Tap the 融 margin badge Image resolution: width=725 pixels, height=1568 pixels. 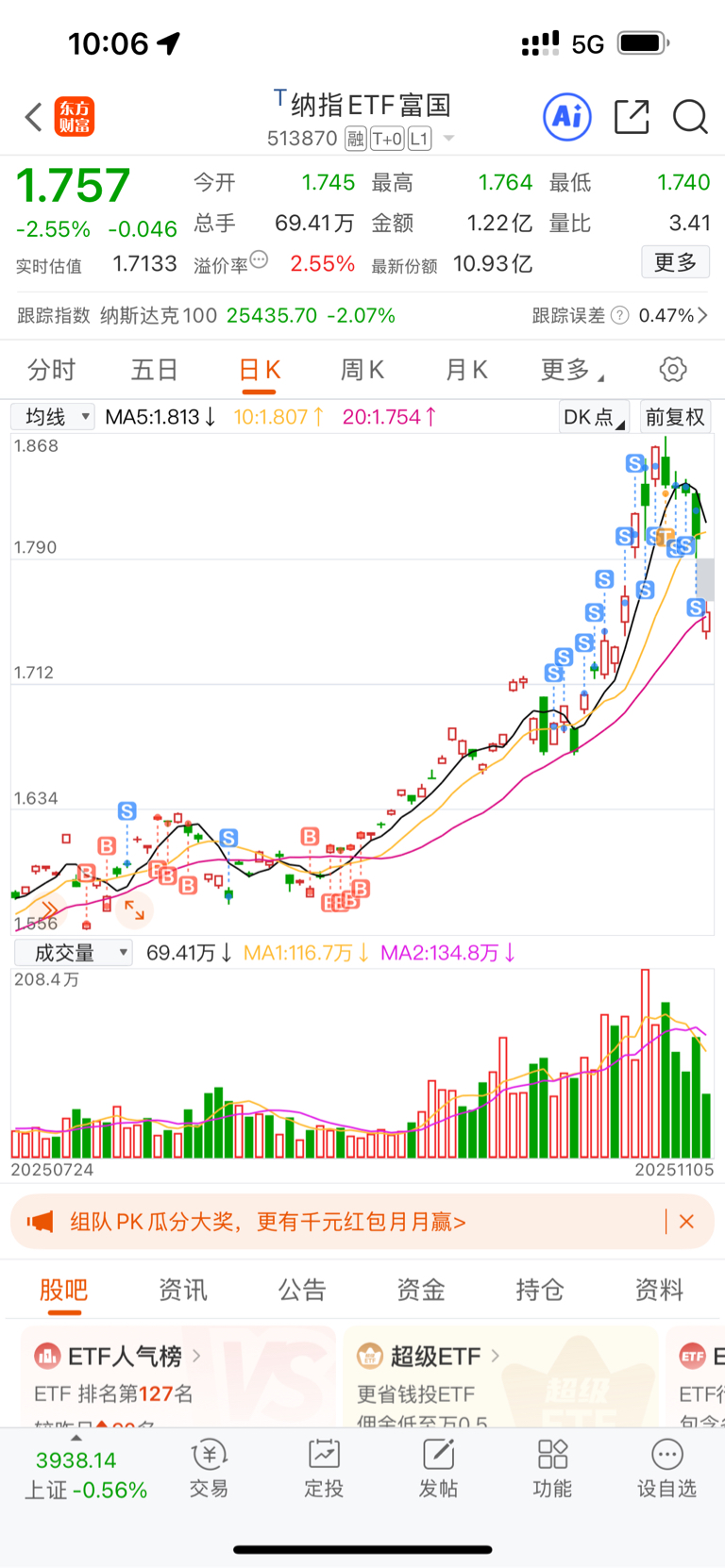(x=355, y=140)
